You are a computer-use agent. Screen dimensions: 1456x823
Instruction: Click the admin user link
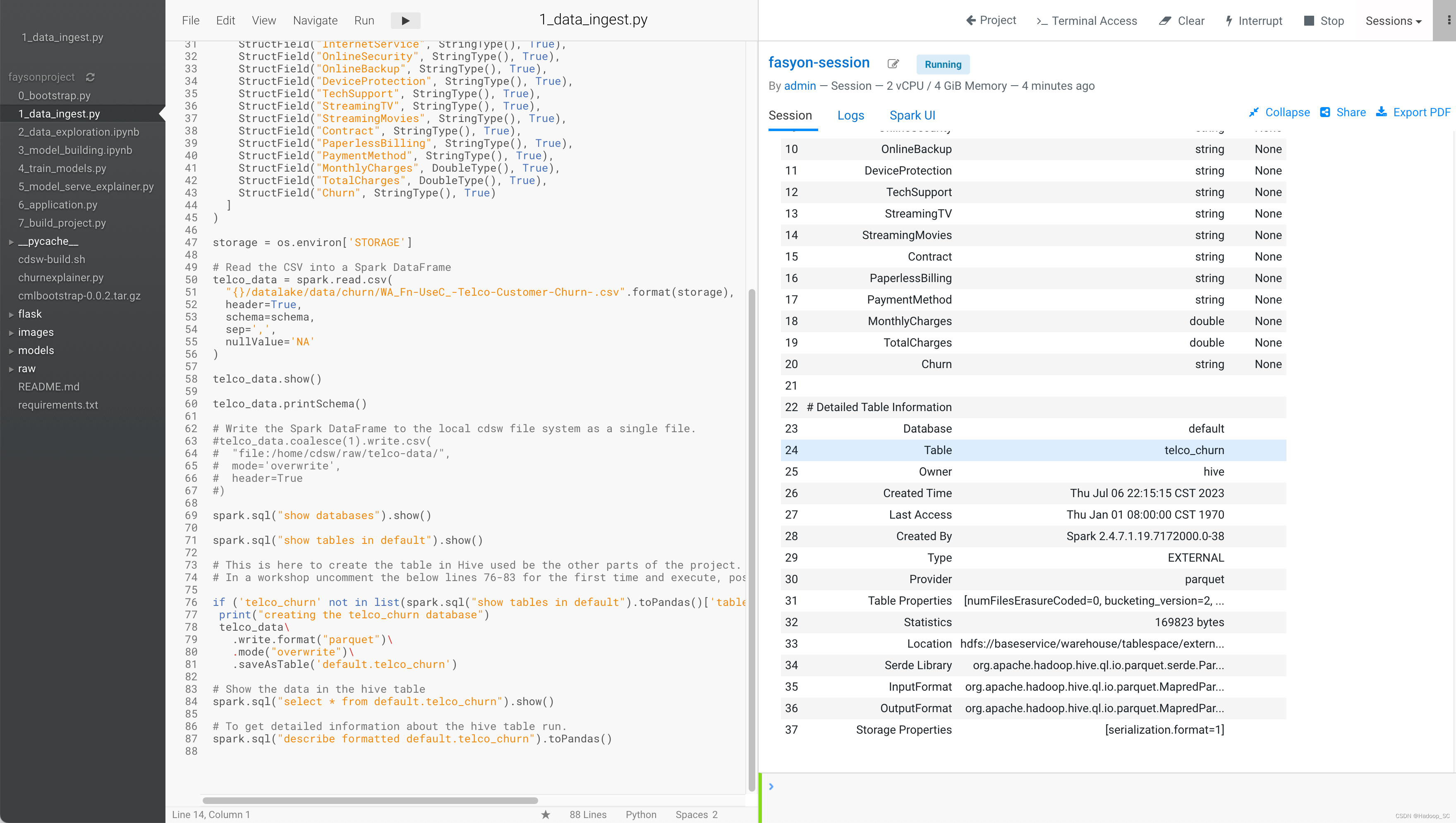click(800, 86)
